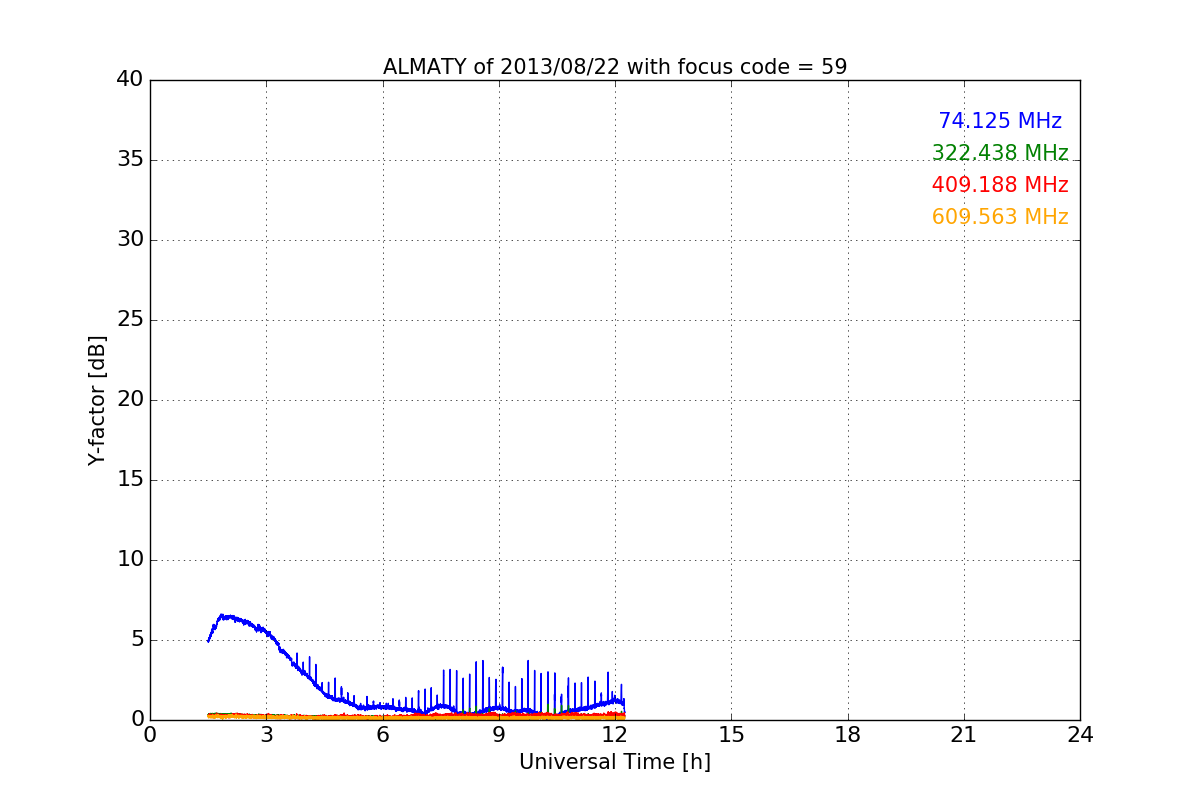This screenshot has height=800, width=1200.
Task: Click the 'Y-factor [dB]' axis label
Action: pyautogui.click(x=97, y=400)
